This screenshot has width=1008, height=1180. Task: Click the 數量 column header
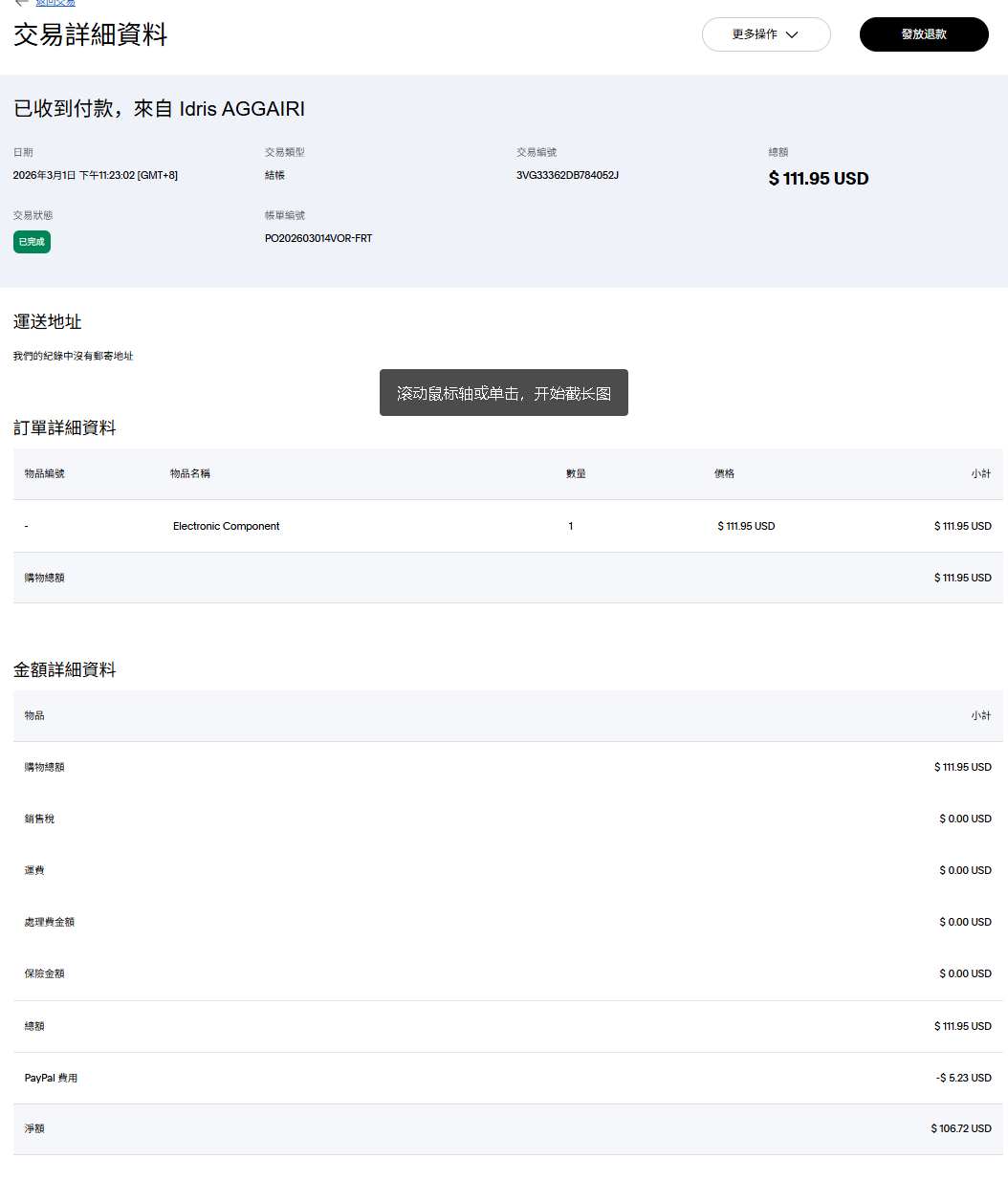coord(575,473)
